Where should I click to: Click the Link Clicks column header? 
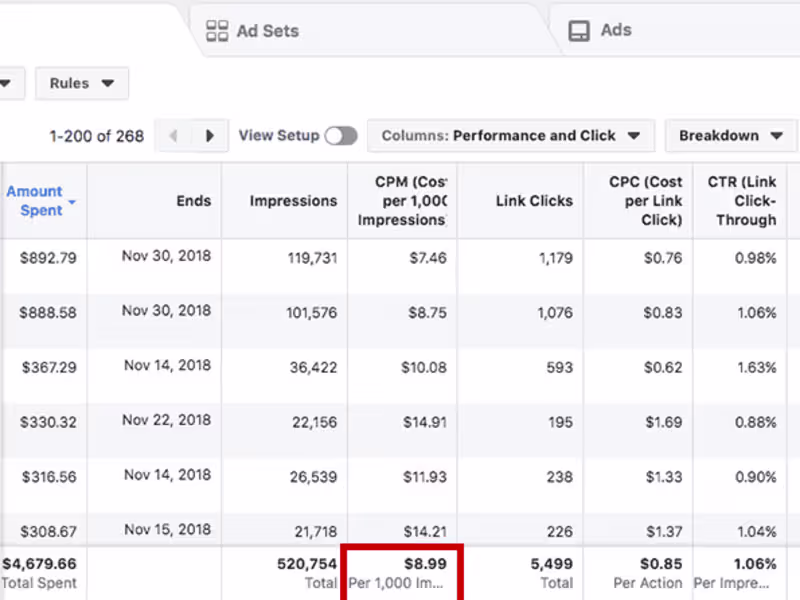tap(534, 201)
